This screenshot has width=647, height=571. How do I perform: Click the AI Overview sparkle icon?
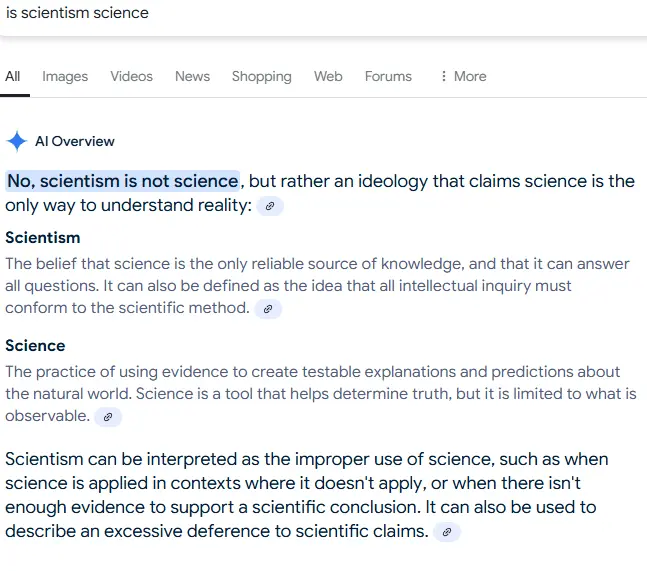tap(16, 141)
